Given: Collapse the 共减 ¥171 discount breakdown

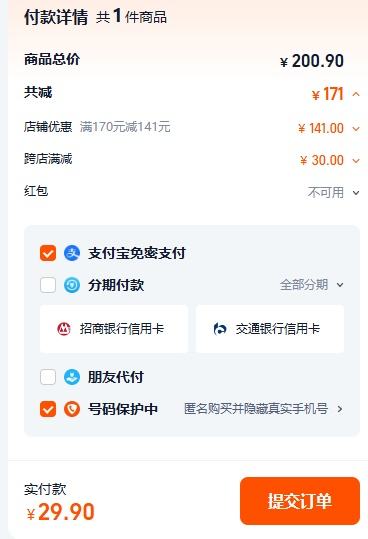Looking at the screenshot, I should (356, 94).
